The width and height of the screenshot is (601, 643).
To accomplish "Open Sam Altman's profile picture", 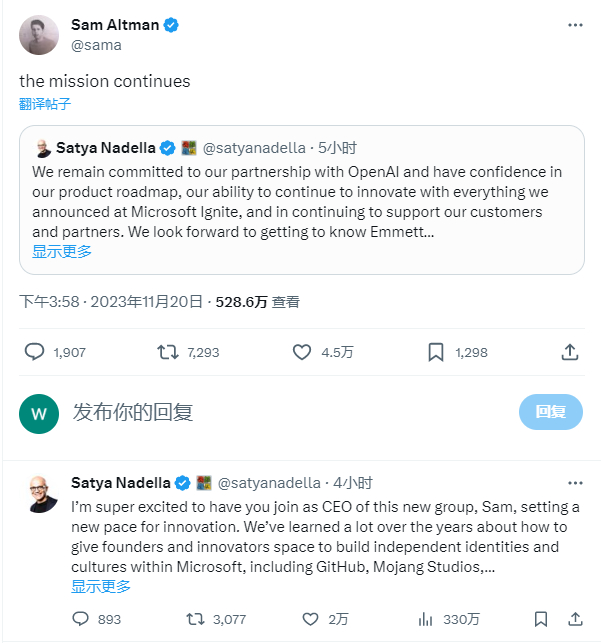I will tap(39, 35).
